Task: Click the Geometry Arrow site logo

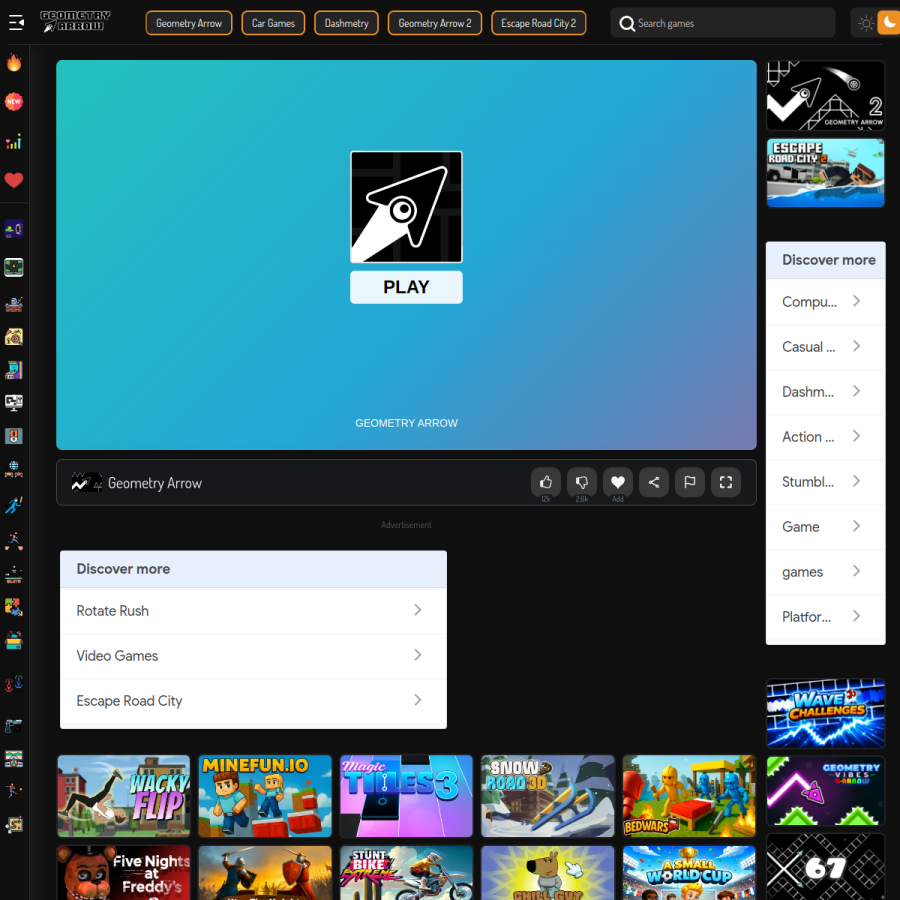Action: [75, 21]
